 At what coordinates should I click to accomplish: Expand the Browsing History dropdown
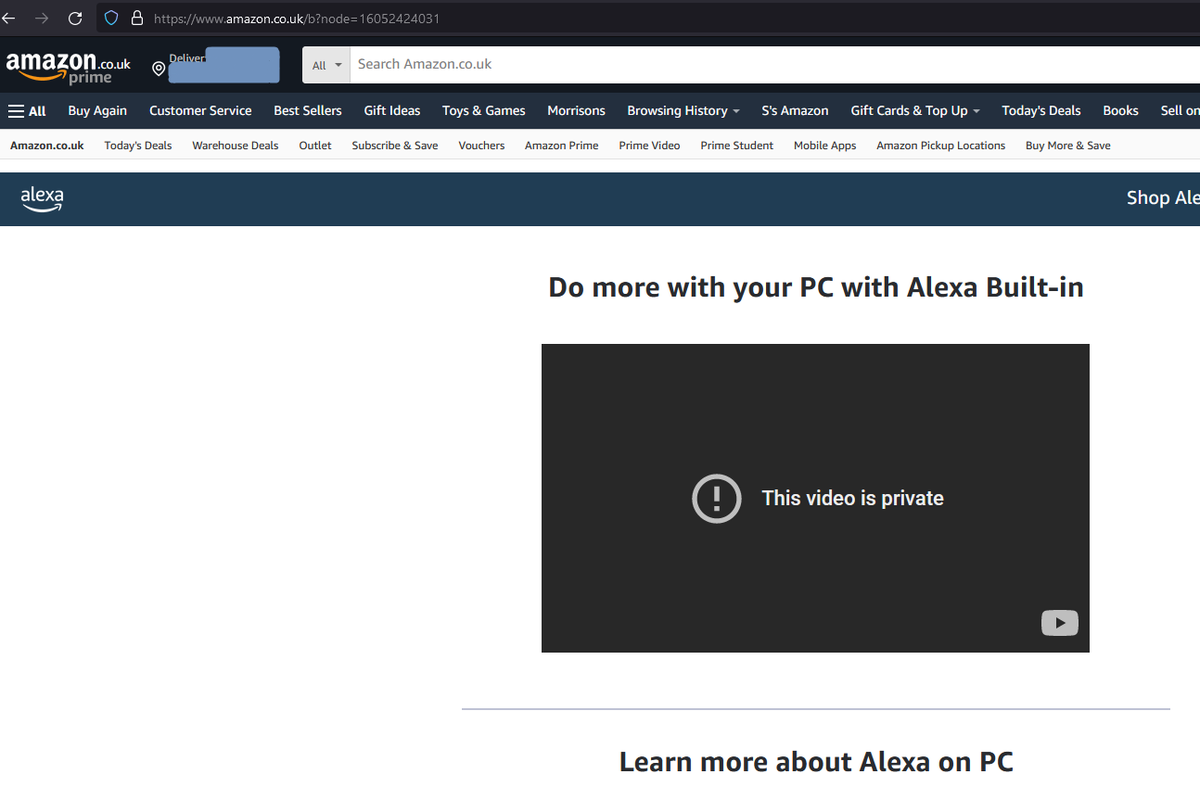click(x=683, y=111)
